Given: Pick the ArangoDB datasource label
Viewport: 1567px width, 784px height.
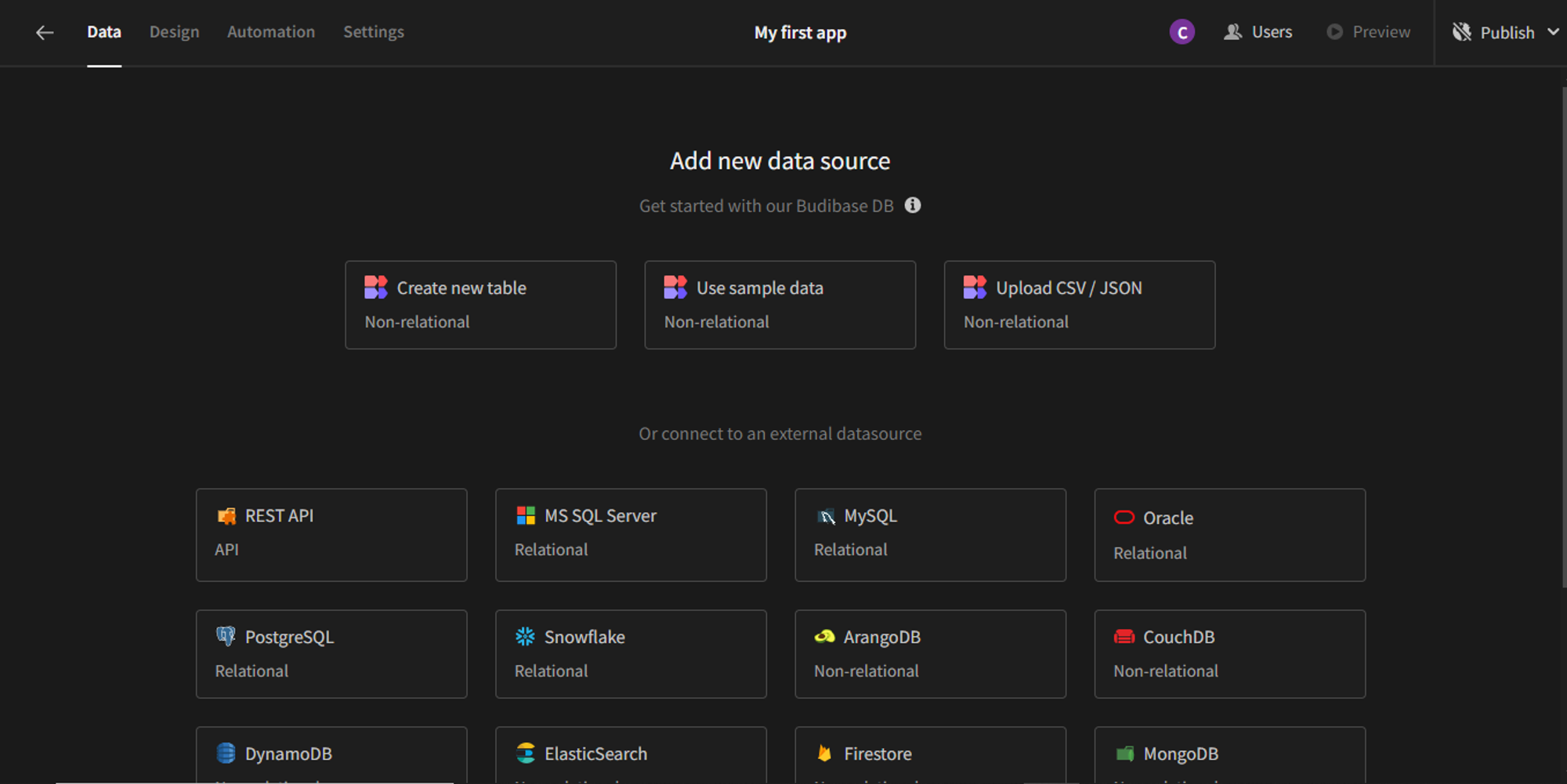Looking at the screenshot, I should tap(882, 638).
